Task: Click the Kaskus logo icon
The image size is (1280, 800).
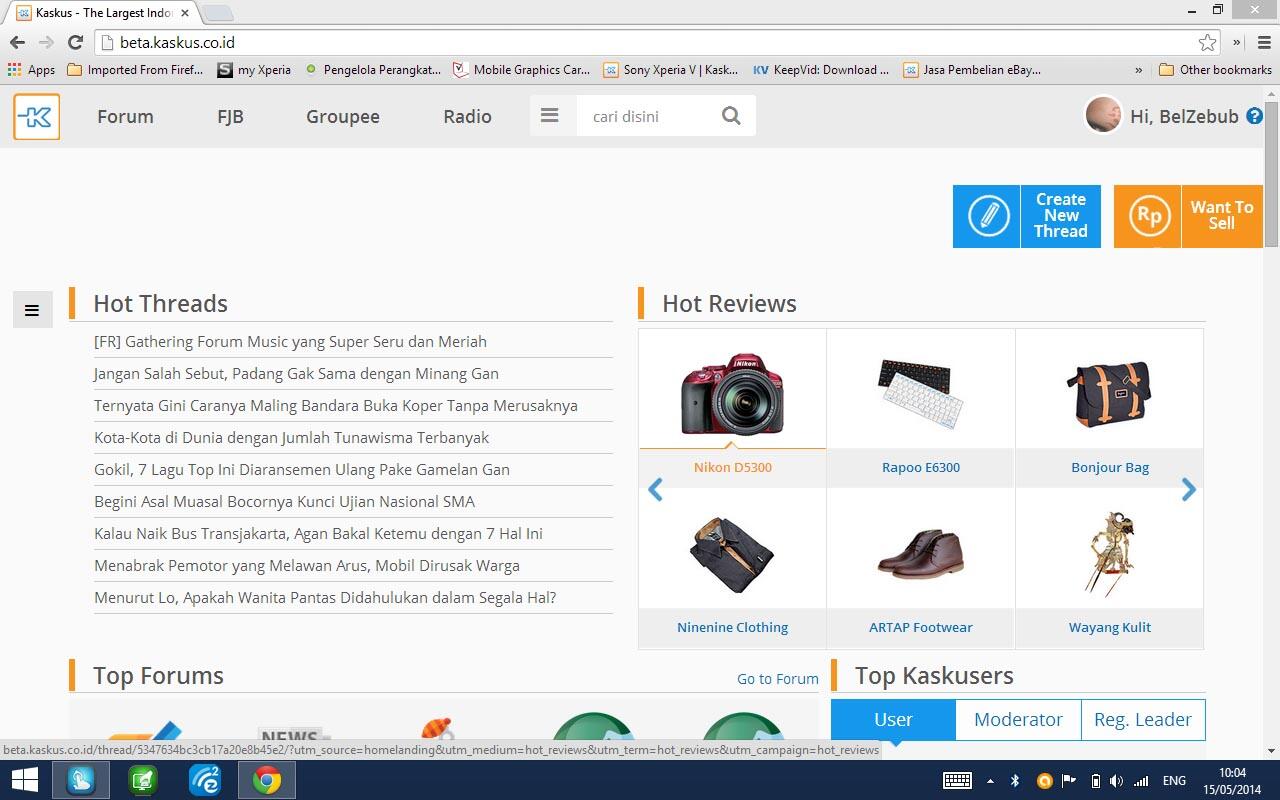Action: coord(37,116)
